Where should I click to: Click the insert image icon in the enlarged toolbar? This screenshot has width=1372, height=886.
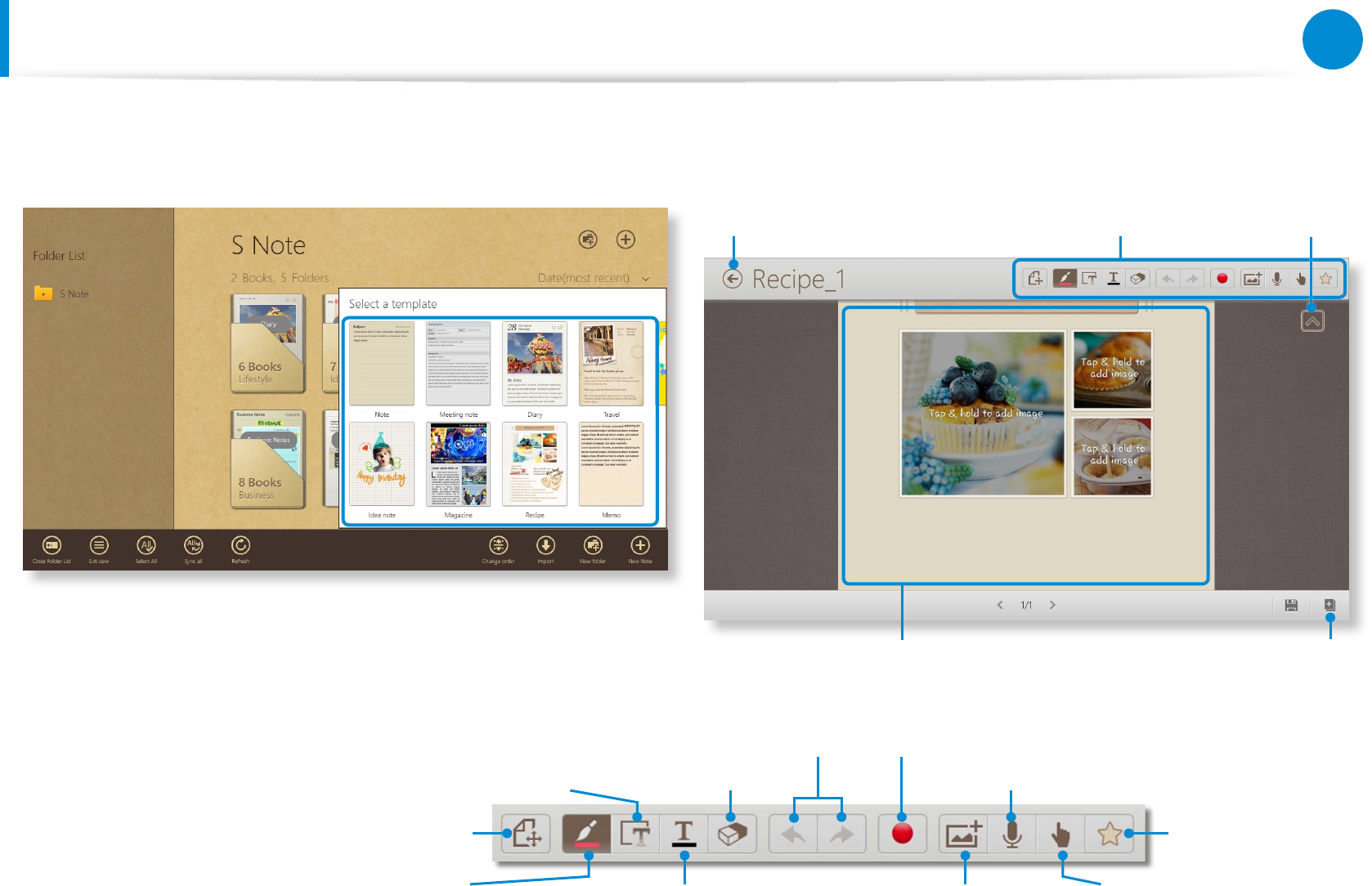pos(963,834)
